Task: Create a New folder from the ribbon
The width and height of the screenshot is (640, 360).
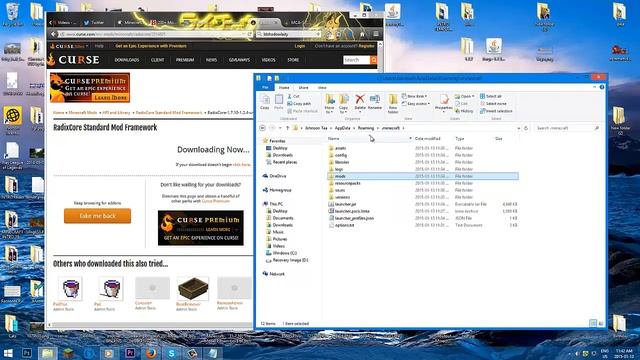Action: [393, 104]
